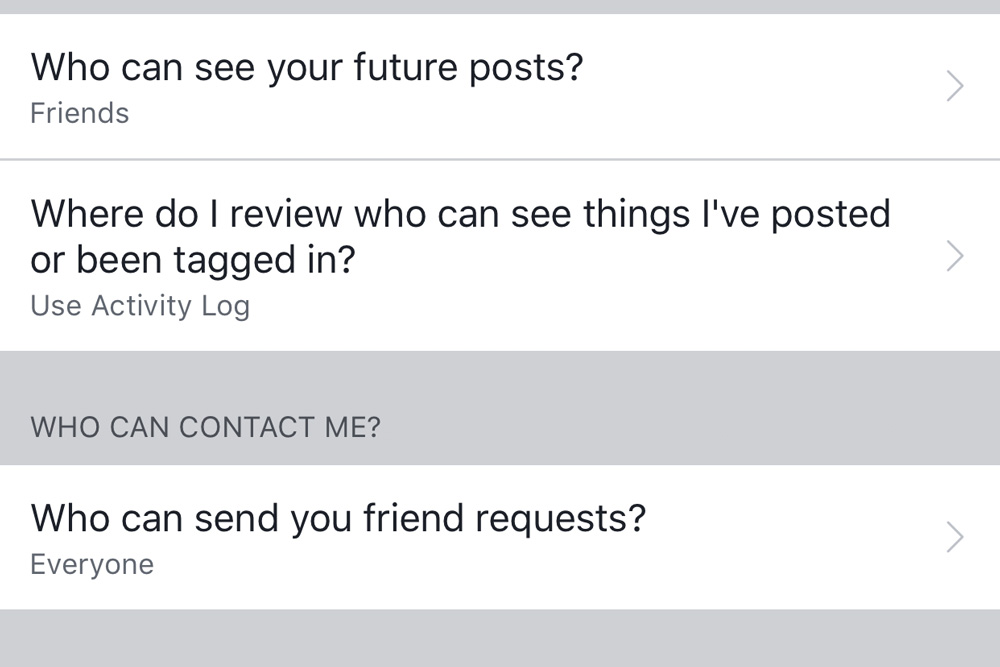Tap the "Use Activity Log" subtitle
1000x667 pixels.
tap(140, 306)
